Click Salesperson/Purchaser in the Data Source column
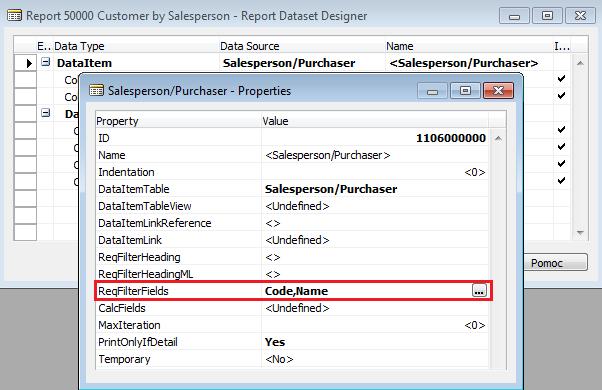This screenshot has width=602, height=390. point(289,63)
